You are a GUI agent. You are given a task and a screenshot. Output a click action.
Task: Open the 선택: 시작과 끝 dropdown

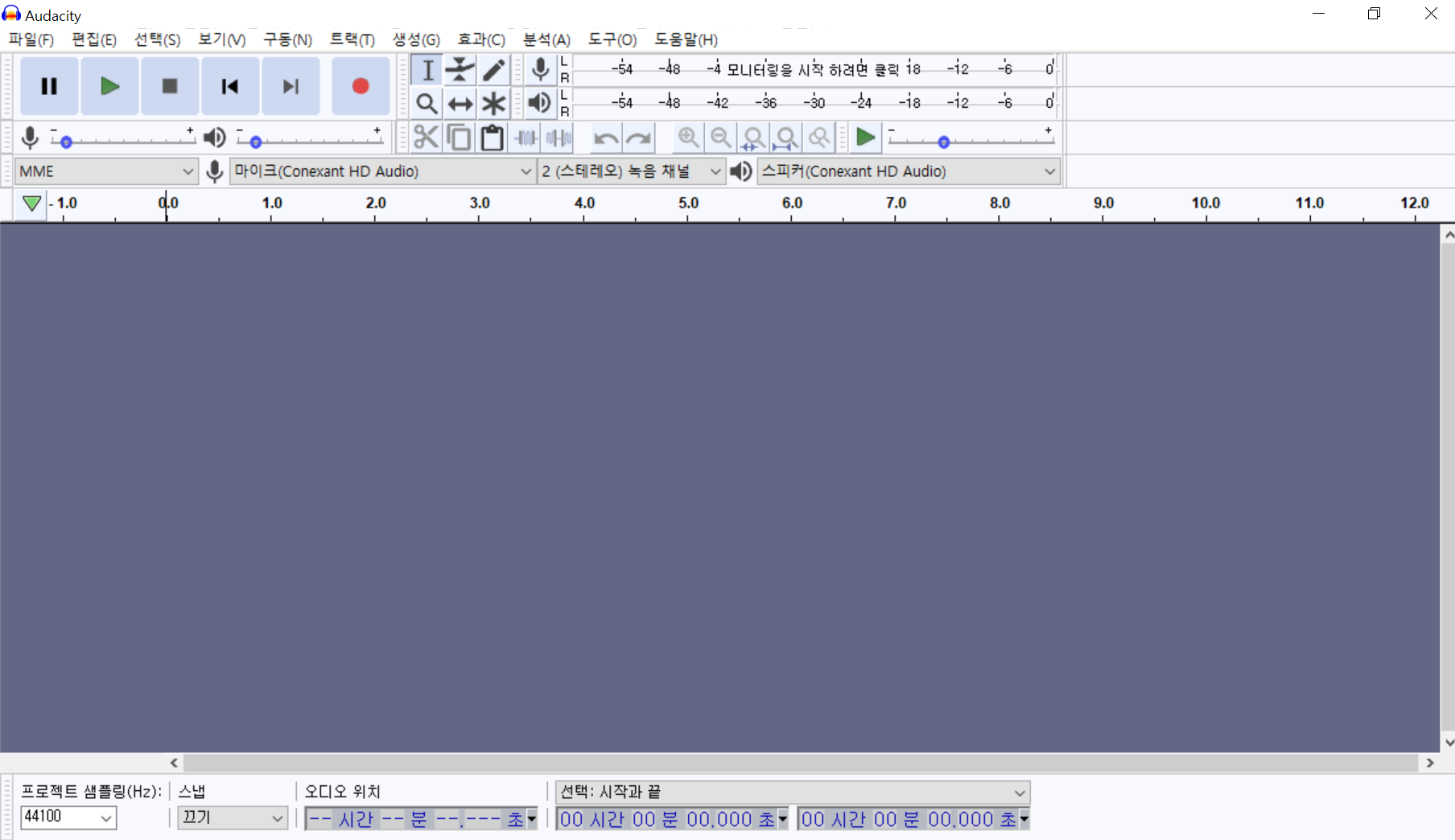(x=793, y=793)
